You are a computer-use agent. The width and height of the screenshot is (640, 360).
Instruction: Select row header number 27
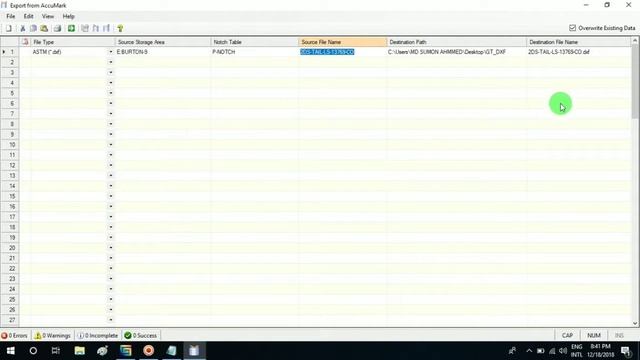click(10, 320)
